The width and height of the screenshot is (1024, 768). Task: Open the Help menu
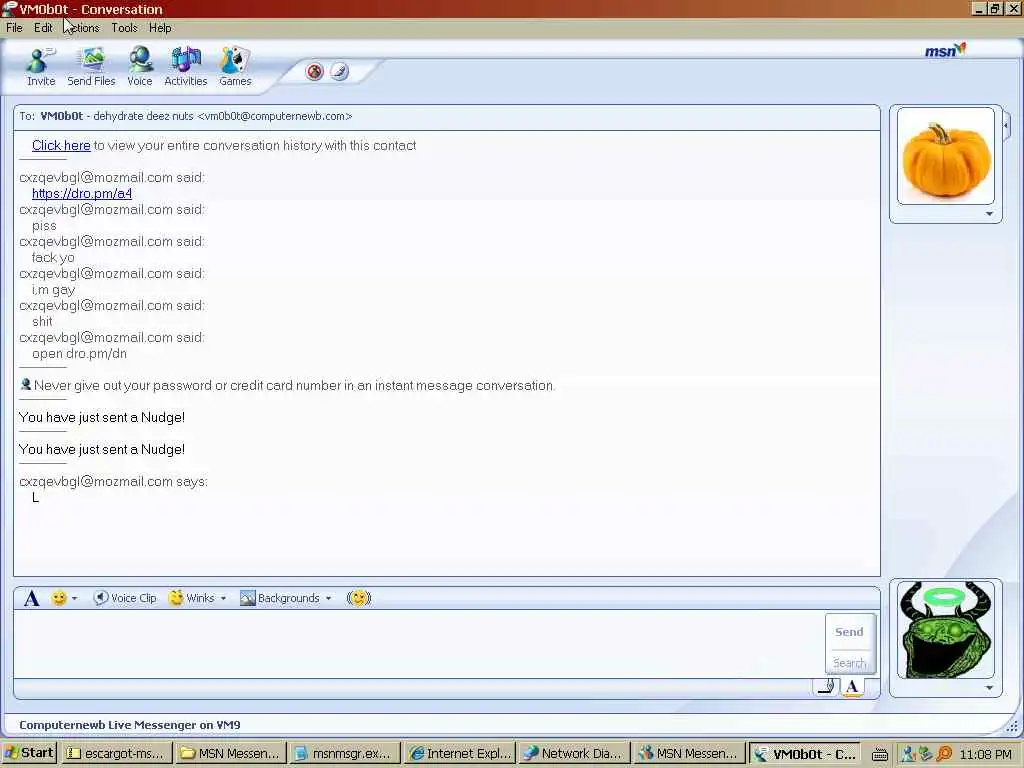coord(160,27)
